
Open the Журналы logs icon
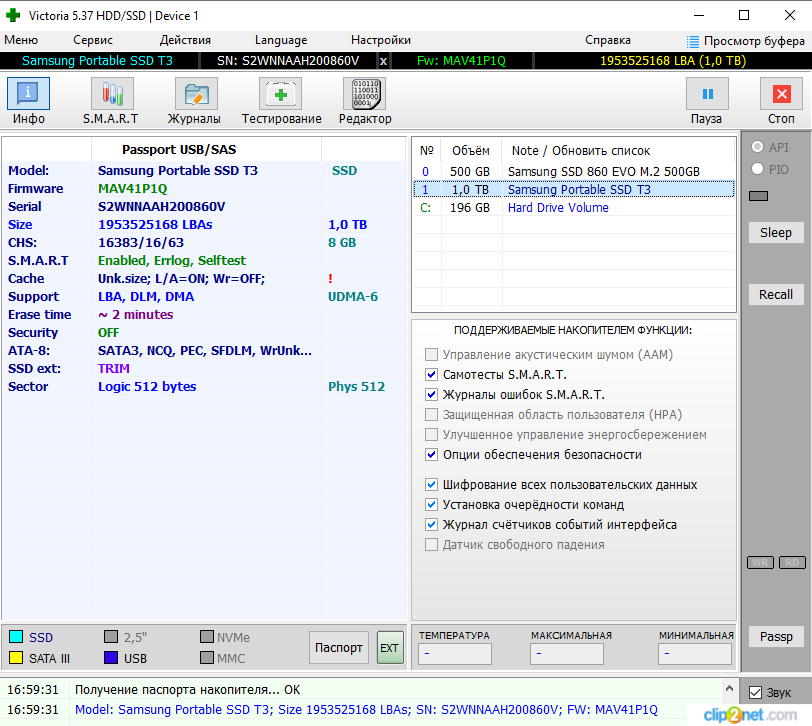[196, 94]
